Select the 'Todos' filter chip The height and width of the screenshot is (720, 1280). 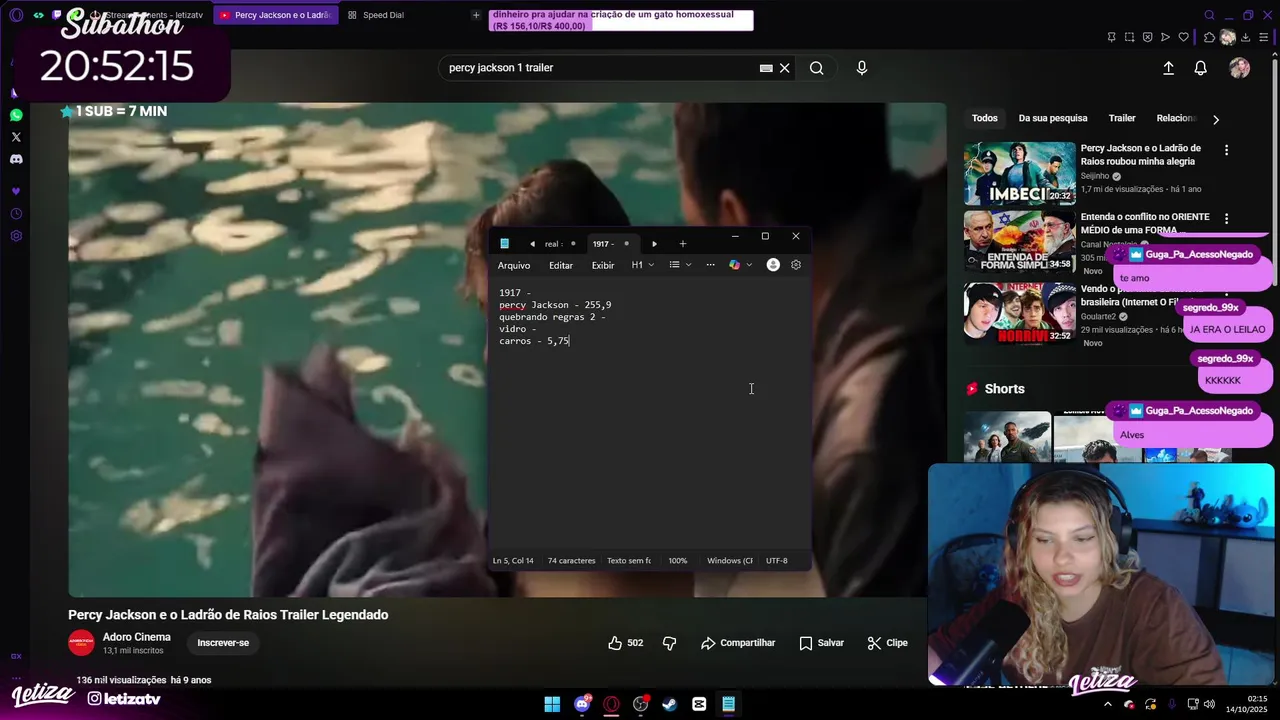pos(985,118)
